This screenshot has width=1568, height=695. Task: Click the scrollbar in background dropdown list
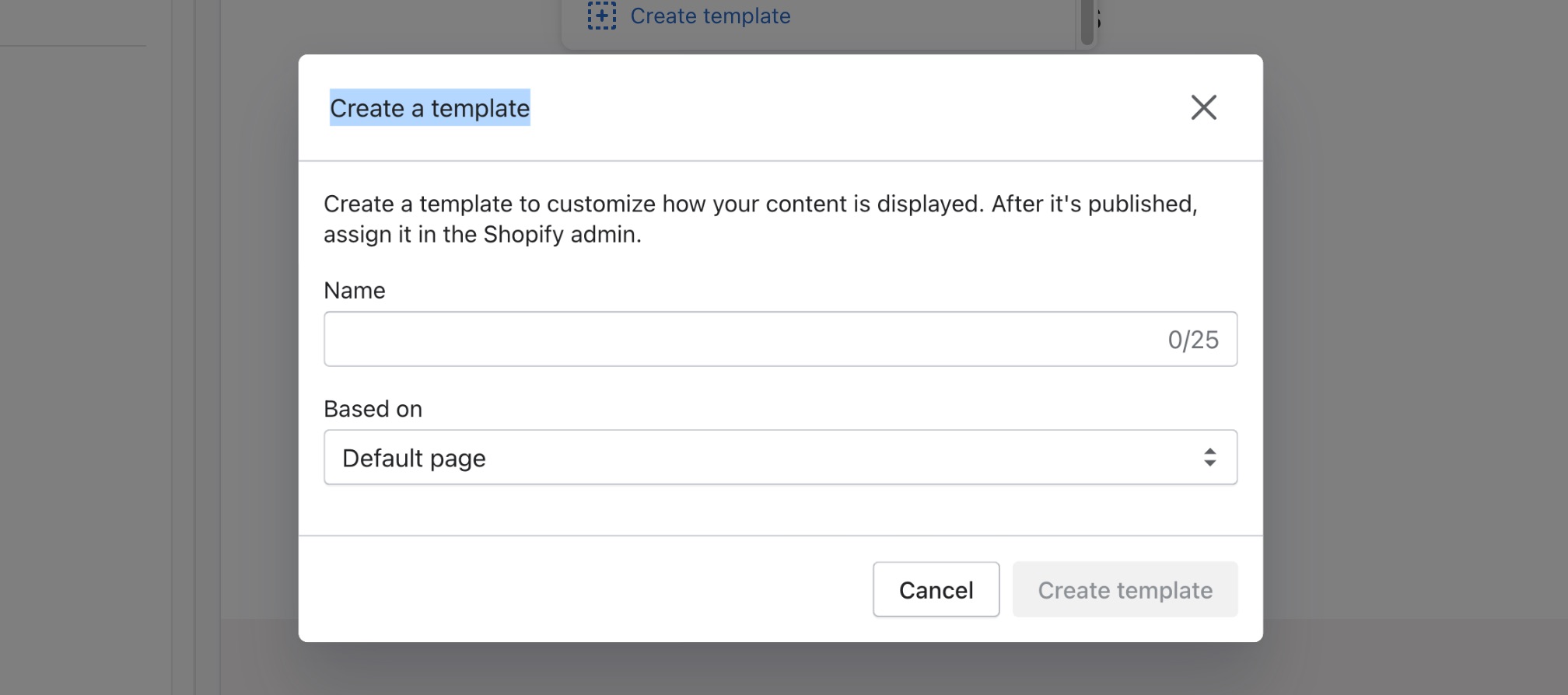(1087, 23)
